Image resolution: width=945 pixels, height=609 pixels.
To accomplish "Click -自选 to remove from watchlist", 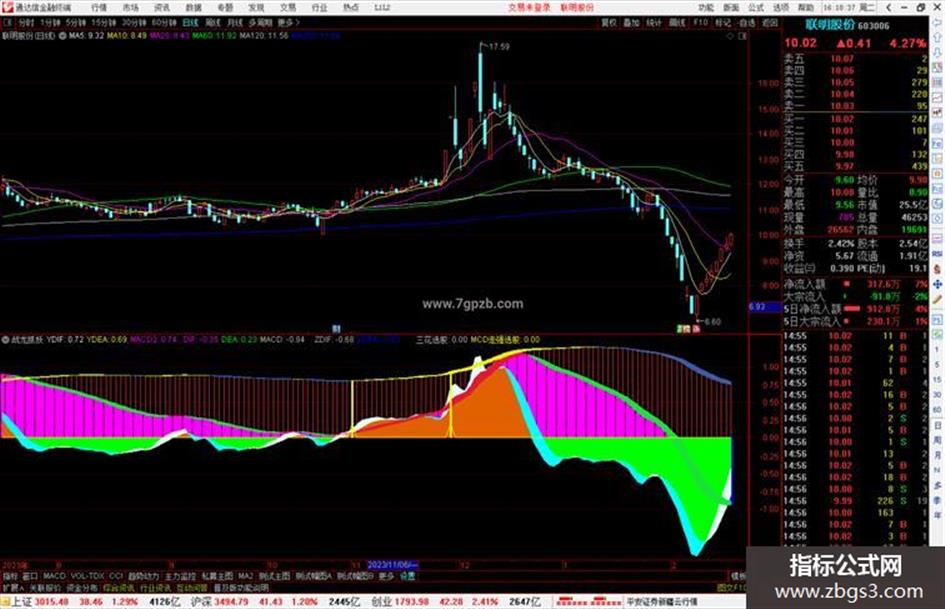I will pyautogui.click(x=746, y=22).
